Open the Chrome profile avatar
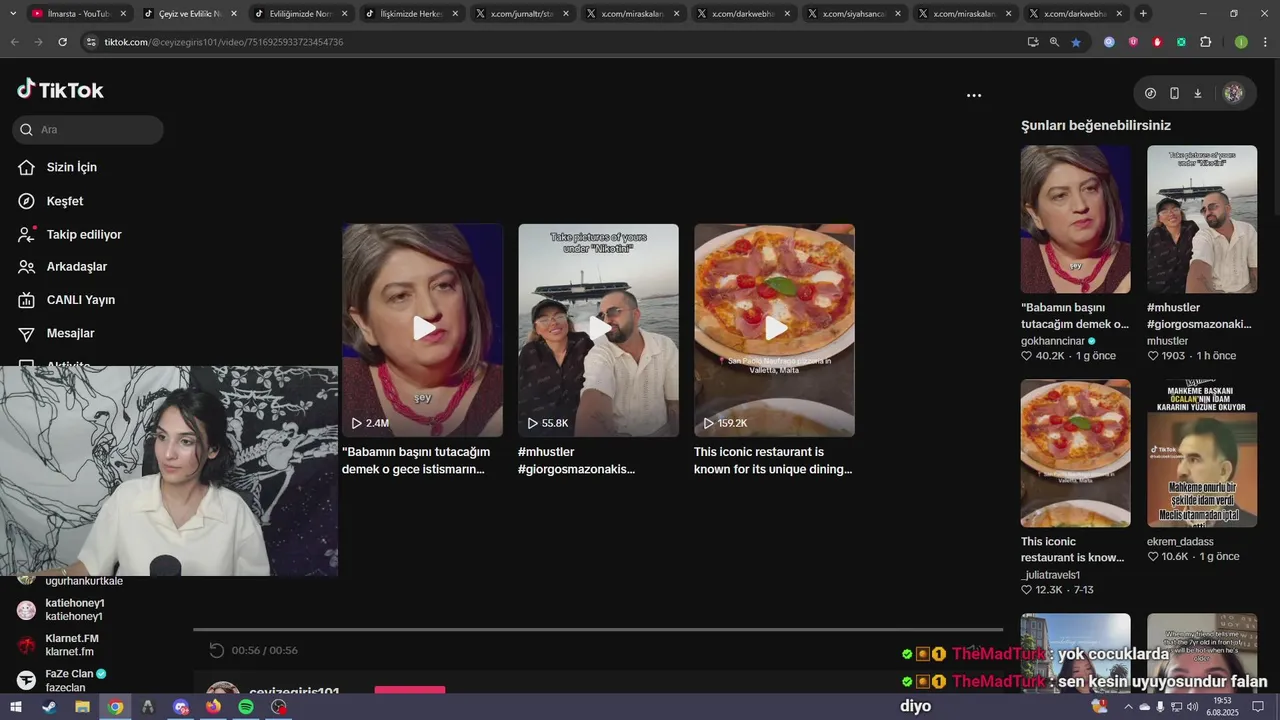The image size is (1280, 720). point(1241,42)
